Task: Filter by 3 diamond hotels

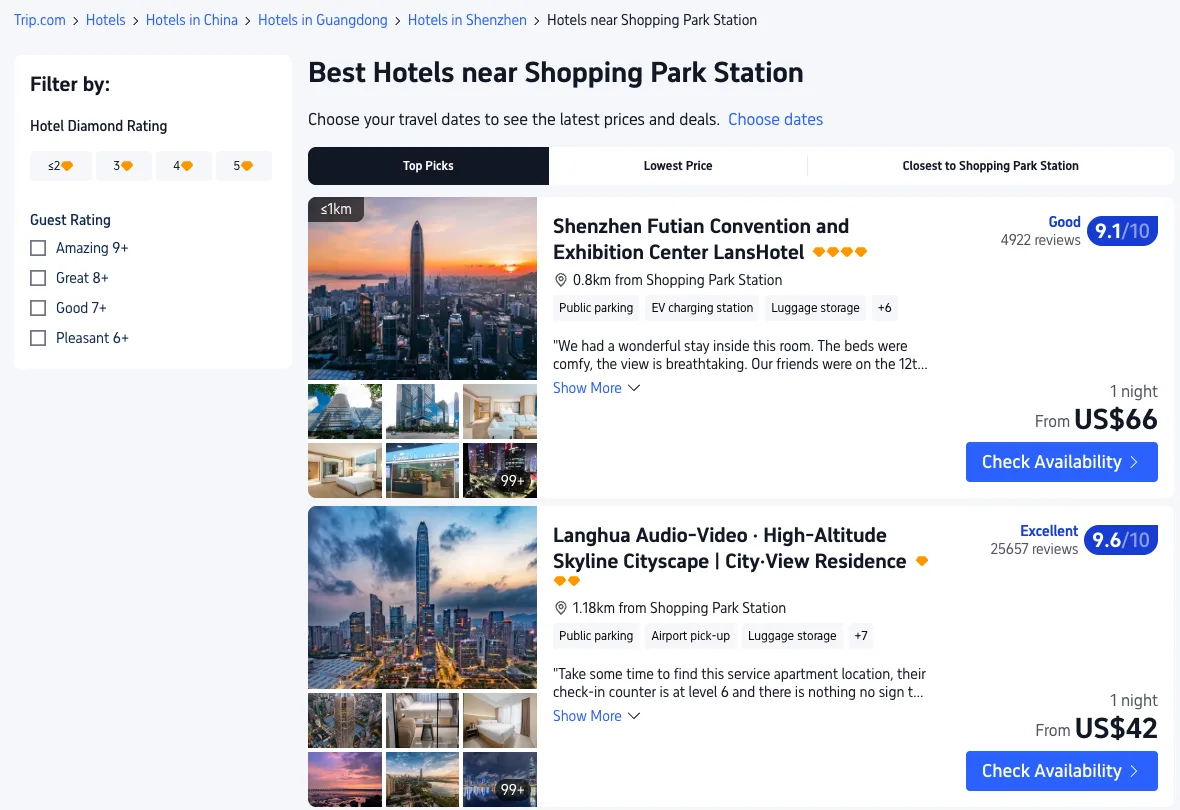Action: (x=123, y=166)
